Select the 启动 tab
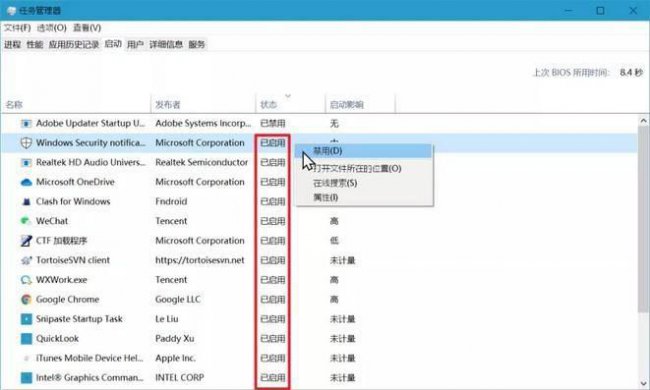This screenshot has height=390, width=650. click(113, 44)
